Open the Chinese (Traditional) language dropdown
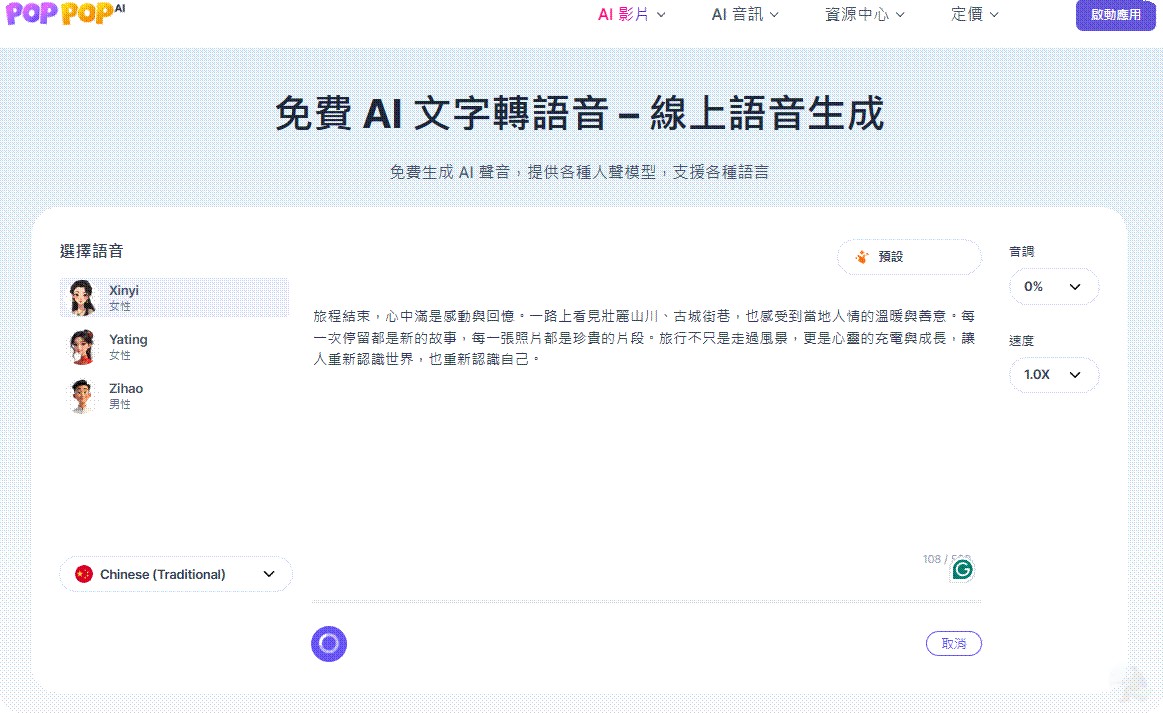The width and height of the screenshot is (1163, 713). [176, 574]
